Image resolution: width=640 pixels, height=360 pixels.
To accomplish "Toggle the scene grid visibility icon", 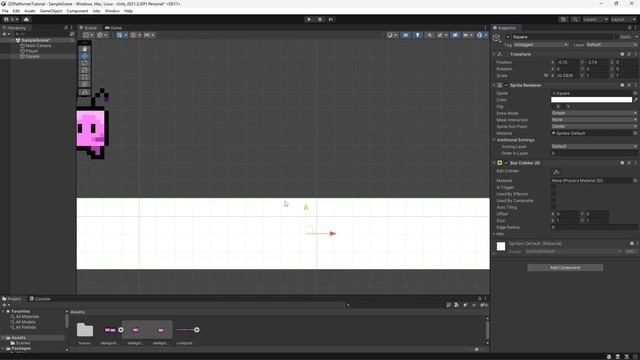I will pos(121,35).
